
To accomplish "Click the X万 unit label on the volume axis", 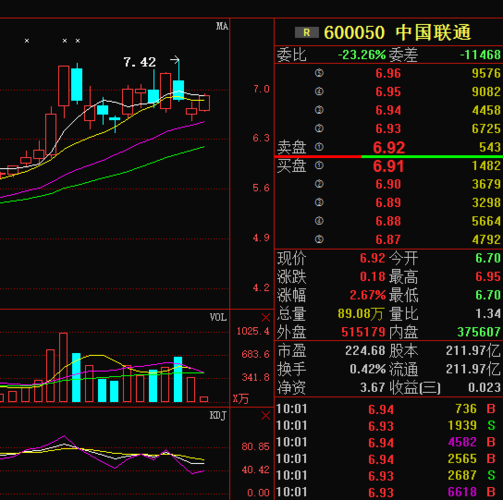I will tap(241, 398).
